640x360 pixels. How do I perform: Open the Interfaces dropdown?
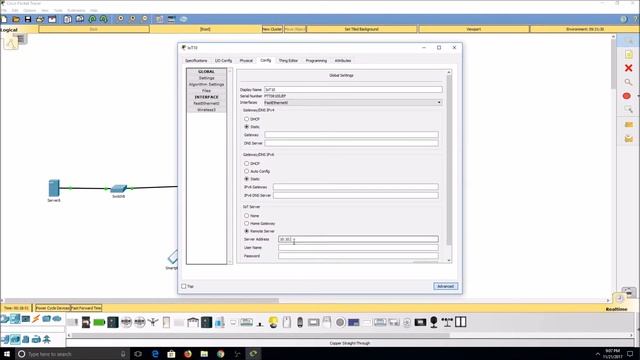(353, 102)
